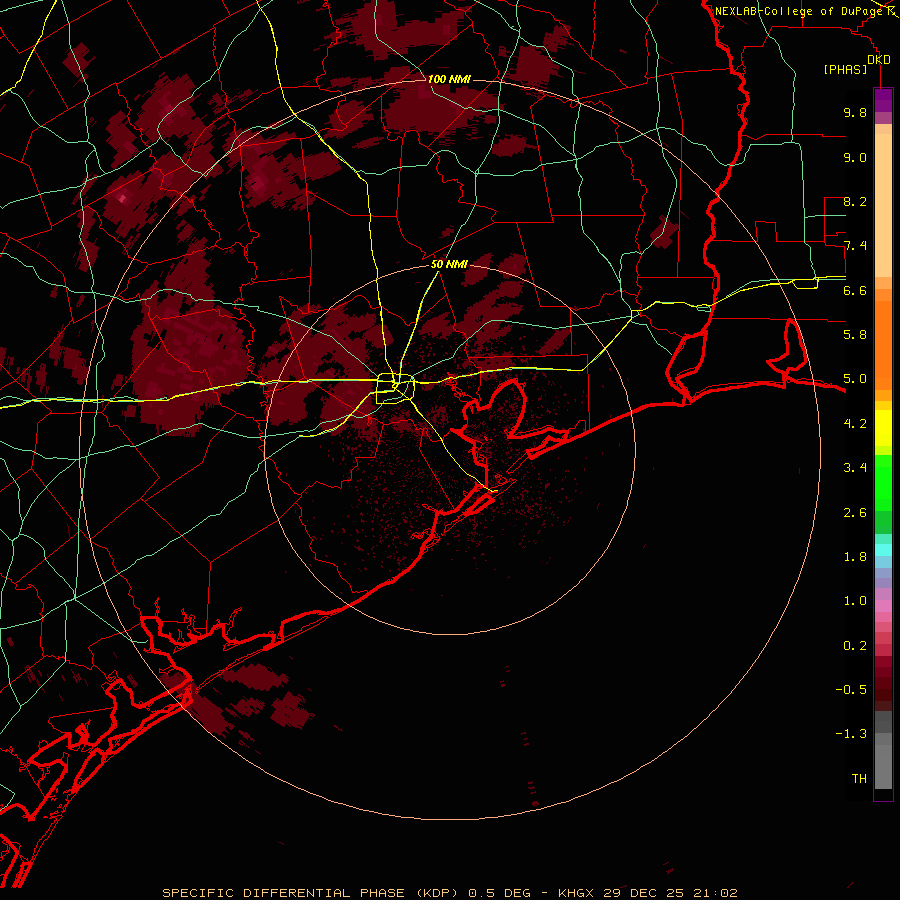
Task: Click the '50 NMI' range ring label
Action: click(449, 264)
